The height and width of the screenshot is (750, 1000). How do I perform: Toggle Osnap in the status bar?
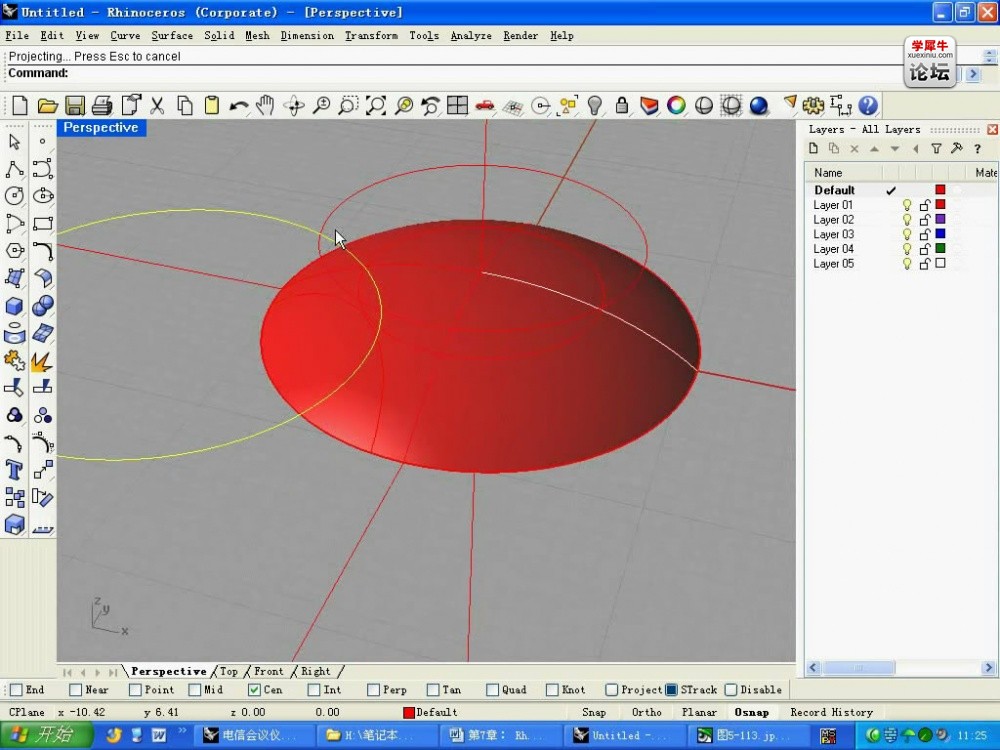pyautogui.click(x=751, y=712)
